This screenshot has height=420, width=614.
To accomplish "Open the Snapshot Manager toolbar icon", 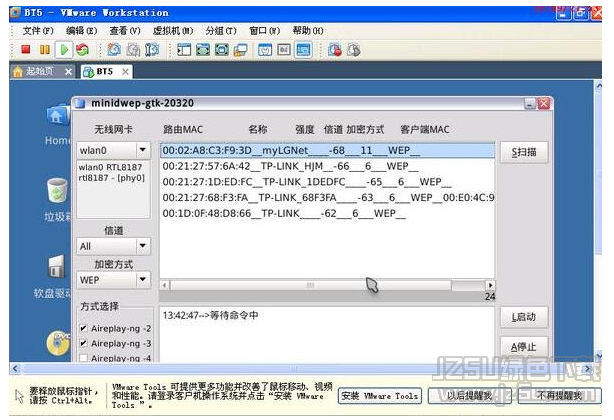I will (x=152, y=50).
